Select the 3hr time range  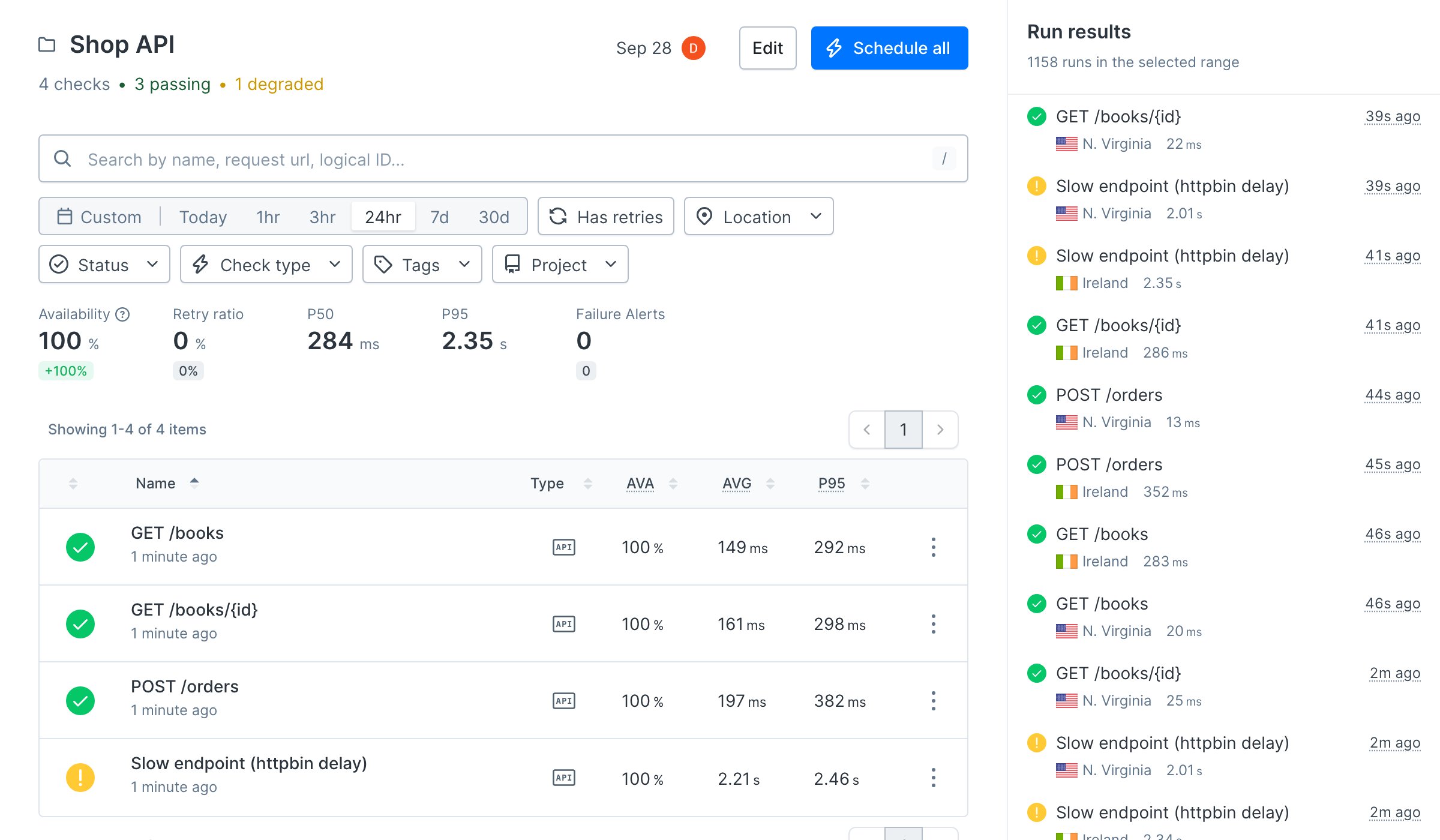click(x=322, y=217)
